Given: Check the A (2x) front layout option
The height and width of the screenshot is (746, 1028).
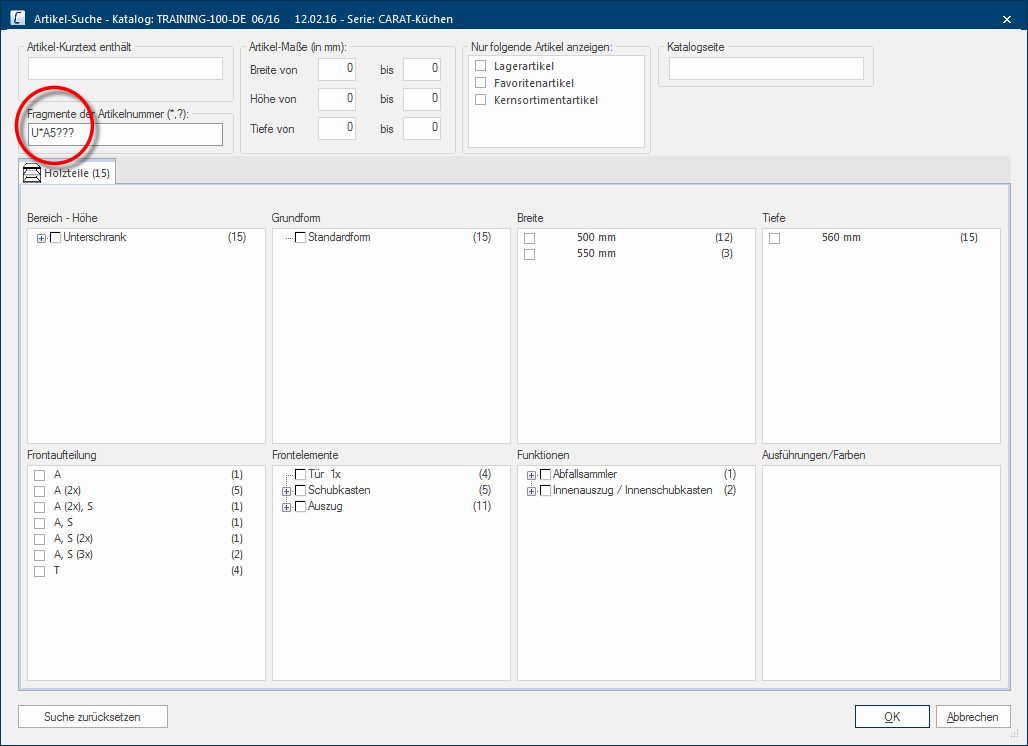Looking at the screenshot, I should tap(40, 491).
